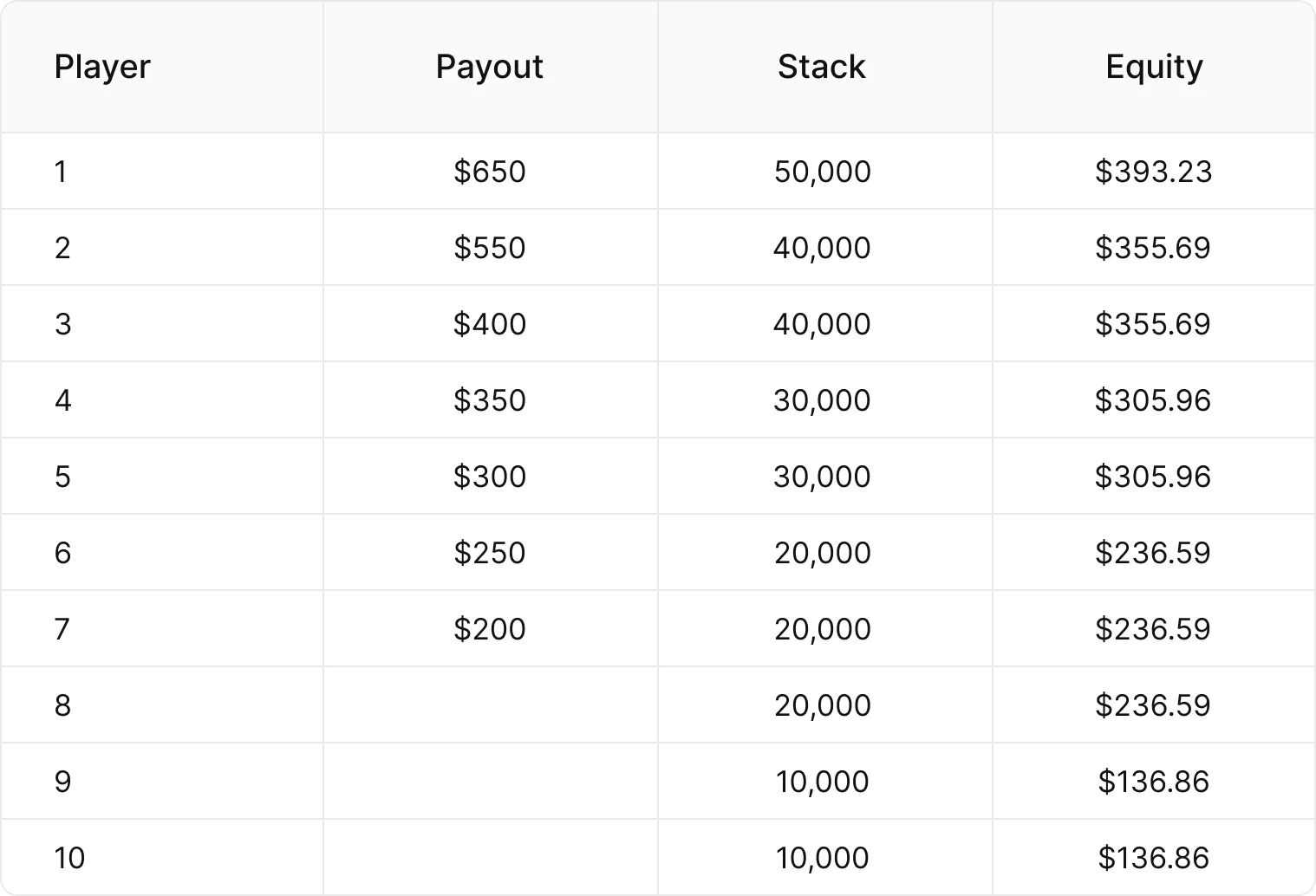This screenshot has height=896, width=1316.
Task: Select the 50,000 stack cell
Action: [822, 172]
